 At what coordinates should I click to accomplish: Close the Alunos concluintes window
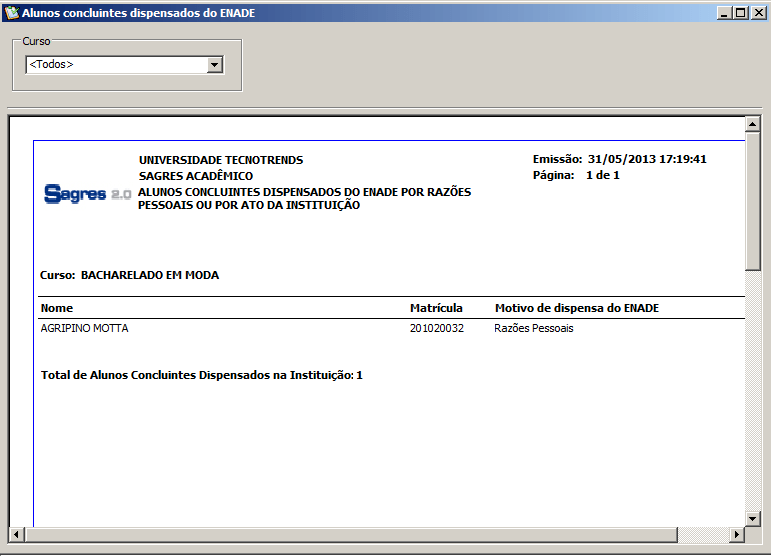coord(759,13)
